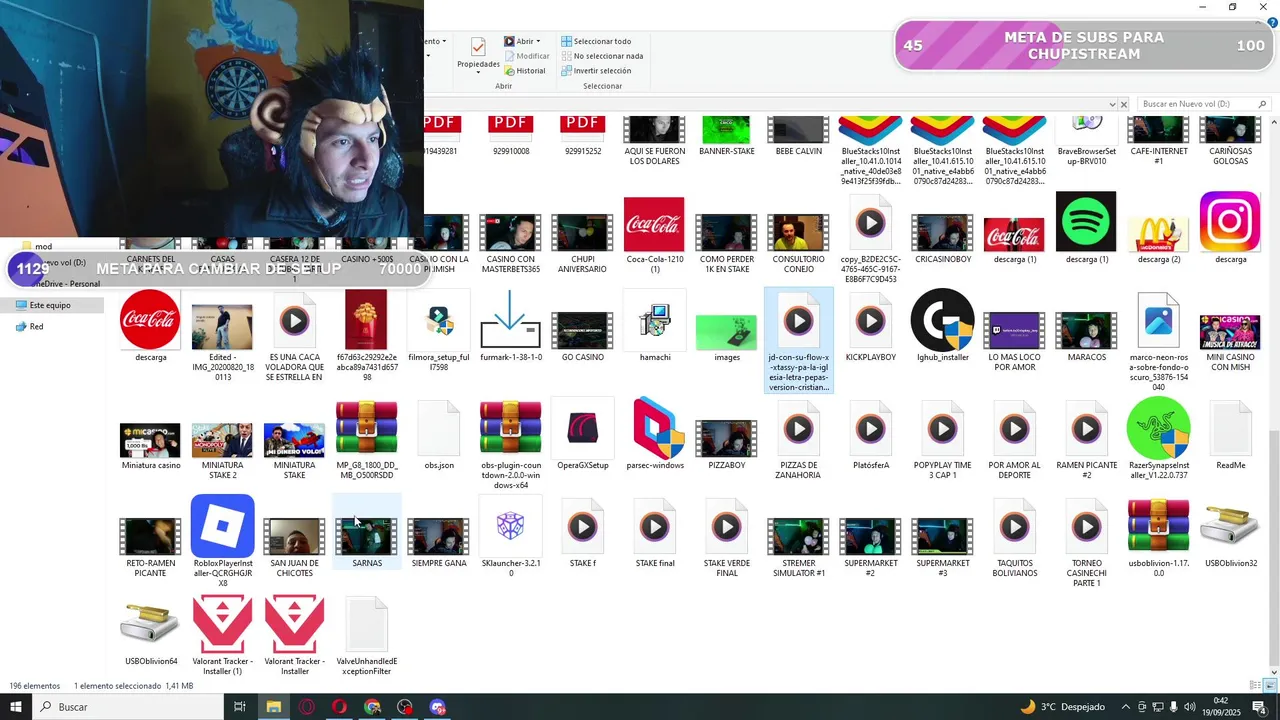The image size is (1280, 720).
Task: Select the SUPERMARKET #2 video thumbnail
Action: 870,536
